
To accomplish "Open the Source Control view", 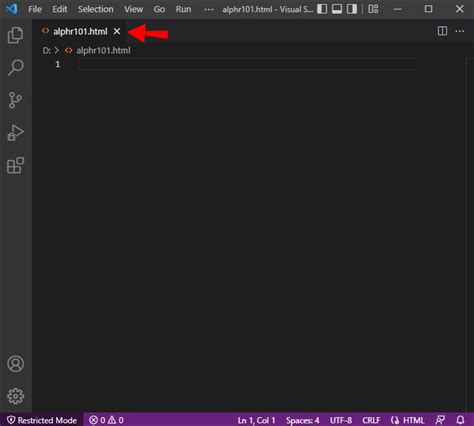I will point(15,100).
